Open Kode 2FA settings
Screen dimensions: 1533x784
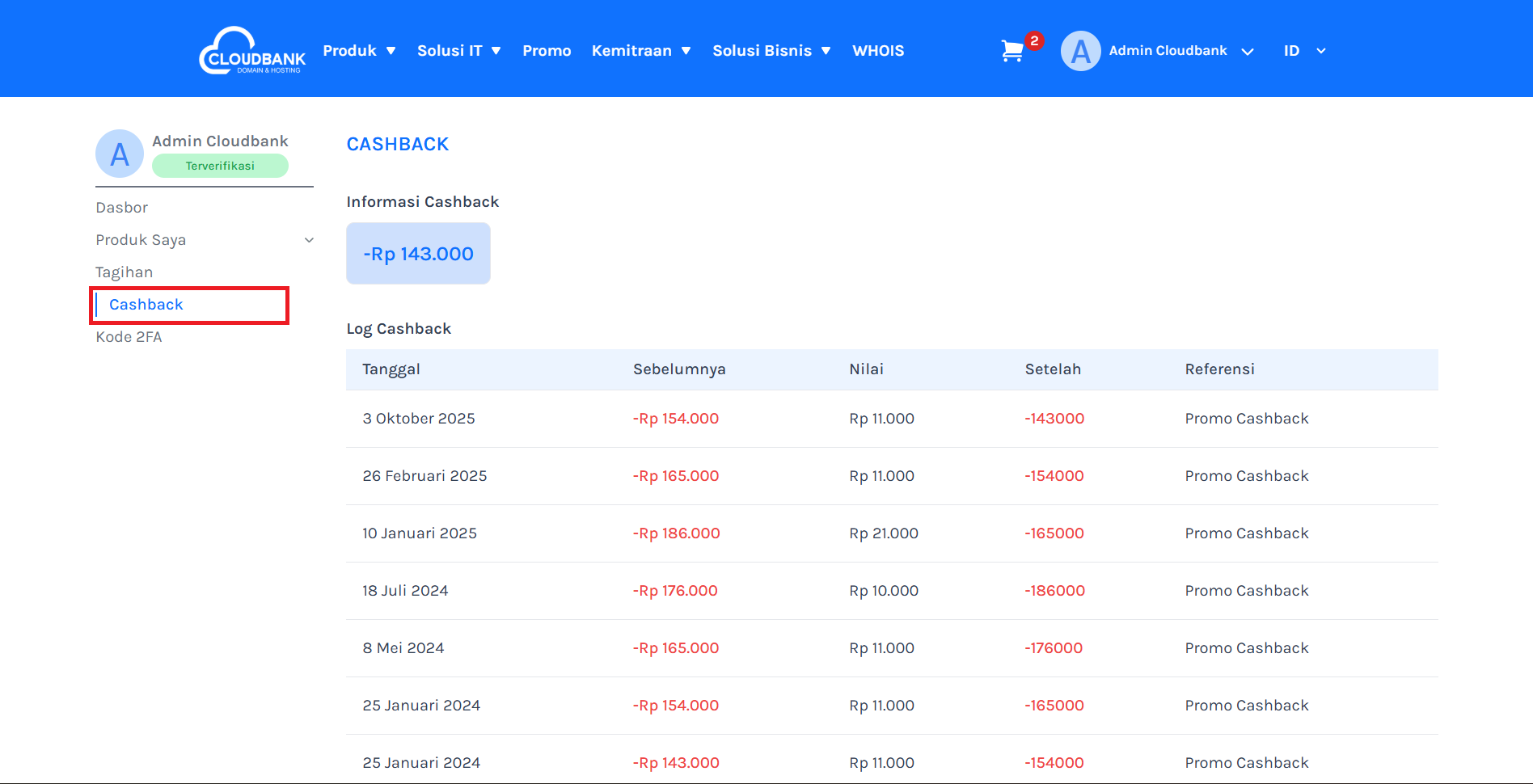pyautogui.click(x=129, y=337)
